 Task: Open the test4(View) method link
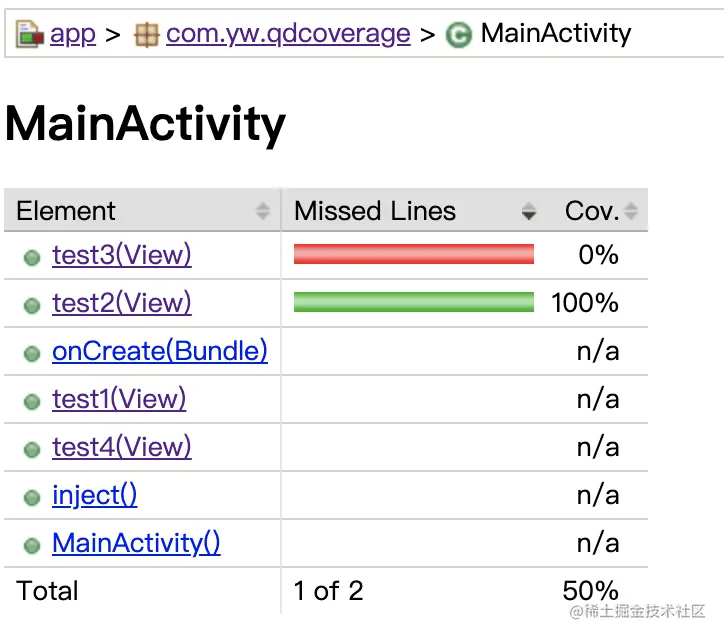[121, 447]
